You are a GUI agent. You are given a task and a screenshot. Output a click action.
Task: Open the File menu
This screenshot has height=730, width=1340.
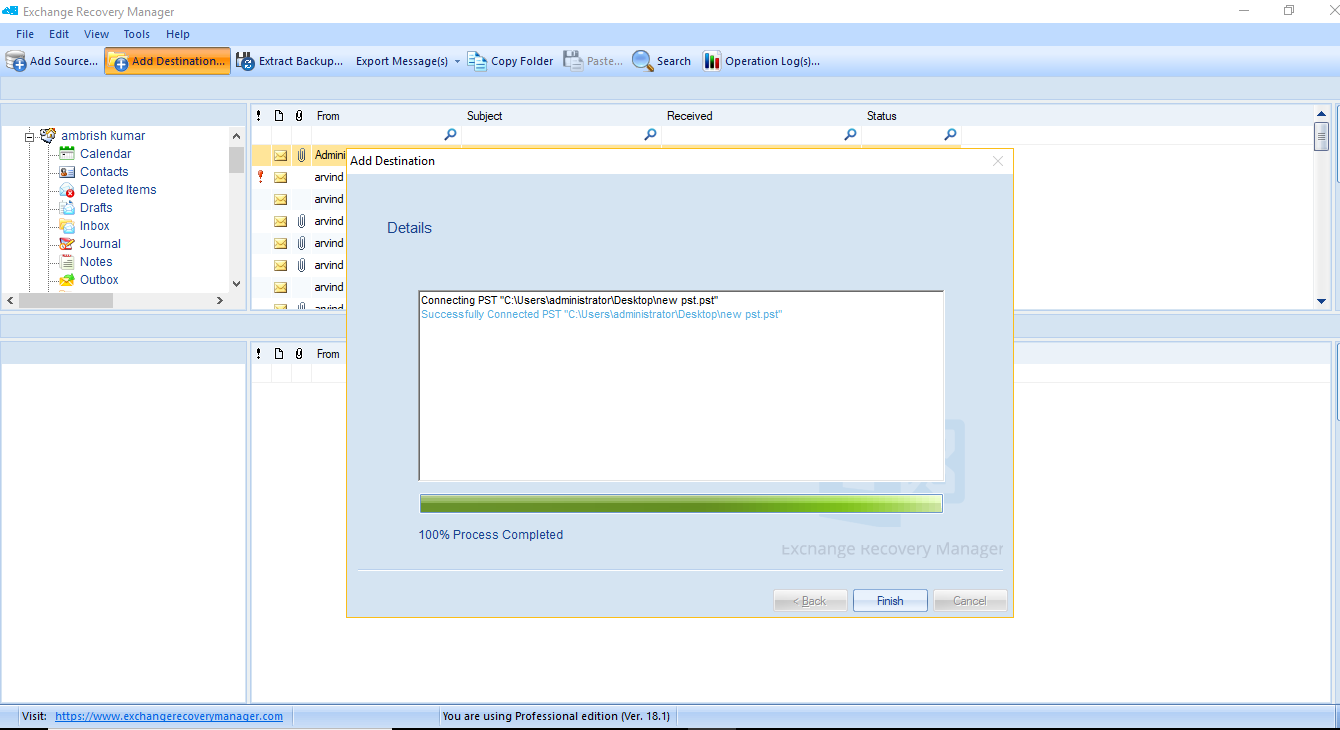coord(25,34)
